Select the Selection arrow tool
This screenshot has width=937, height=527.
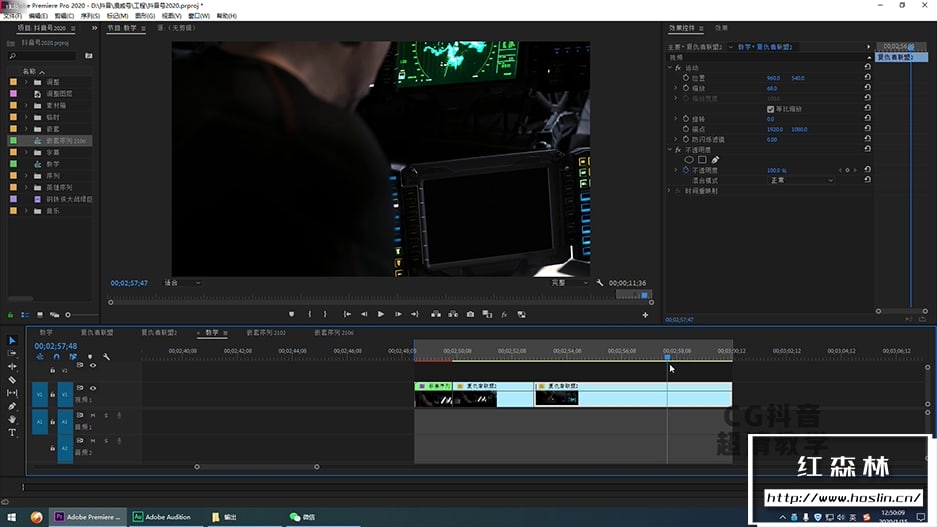[12, 341]
